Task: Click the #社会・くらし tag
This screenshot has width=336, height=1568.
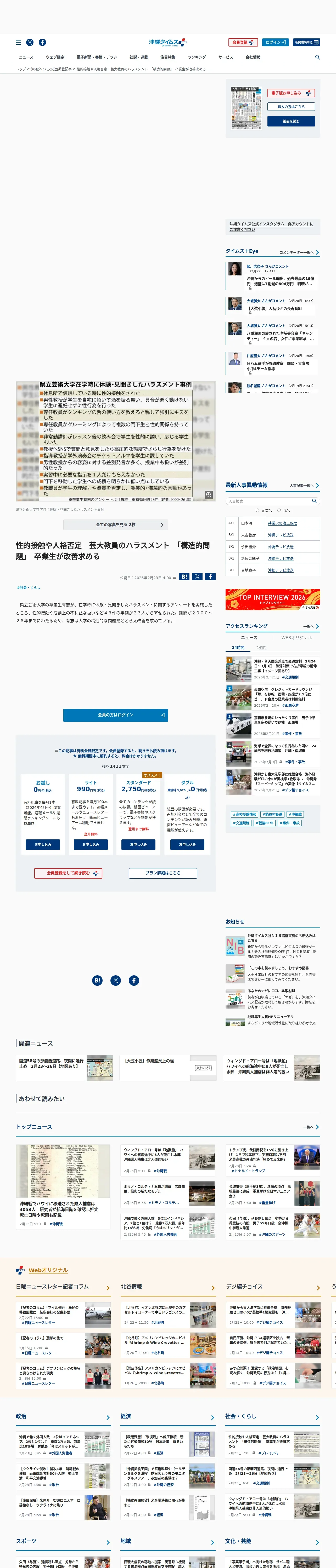Action: coord(29,588)
